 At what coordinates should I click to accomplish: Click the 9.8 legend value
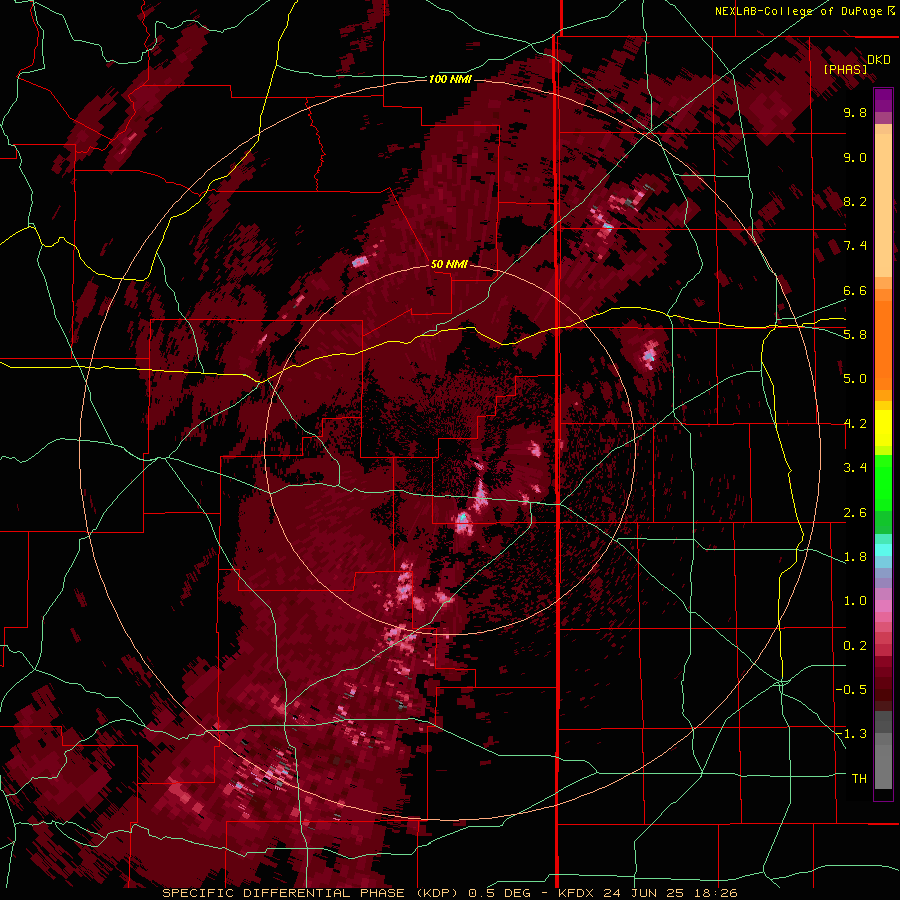855,112
